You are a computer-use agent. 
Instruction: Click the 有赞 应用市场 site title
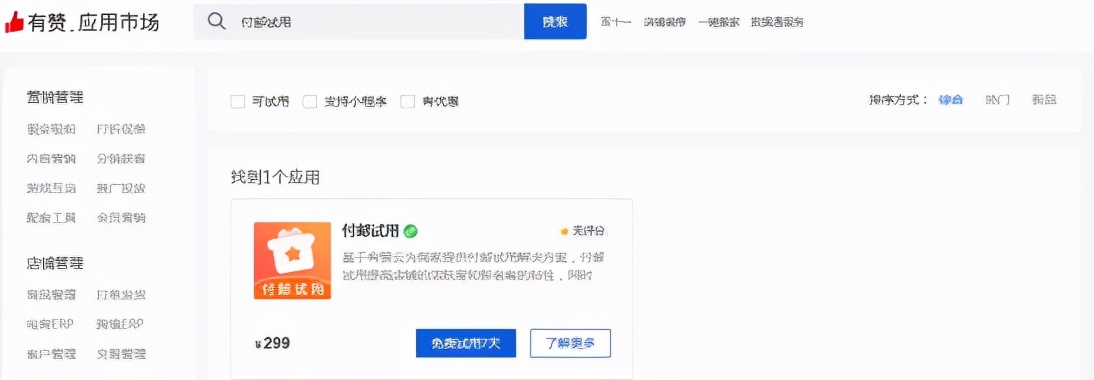tap(93, 23)
